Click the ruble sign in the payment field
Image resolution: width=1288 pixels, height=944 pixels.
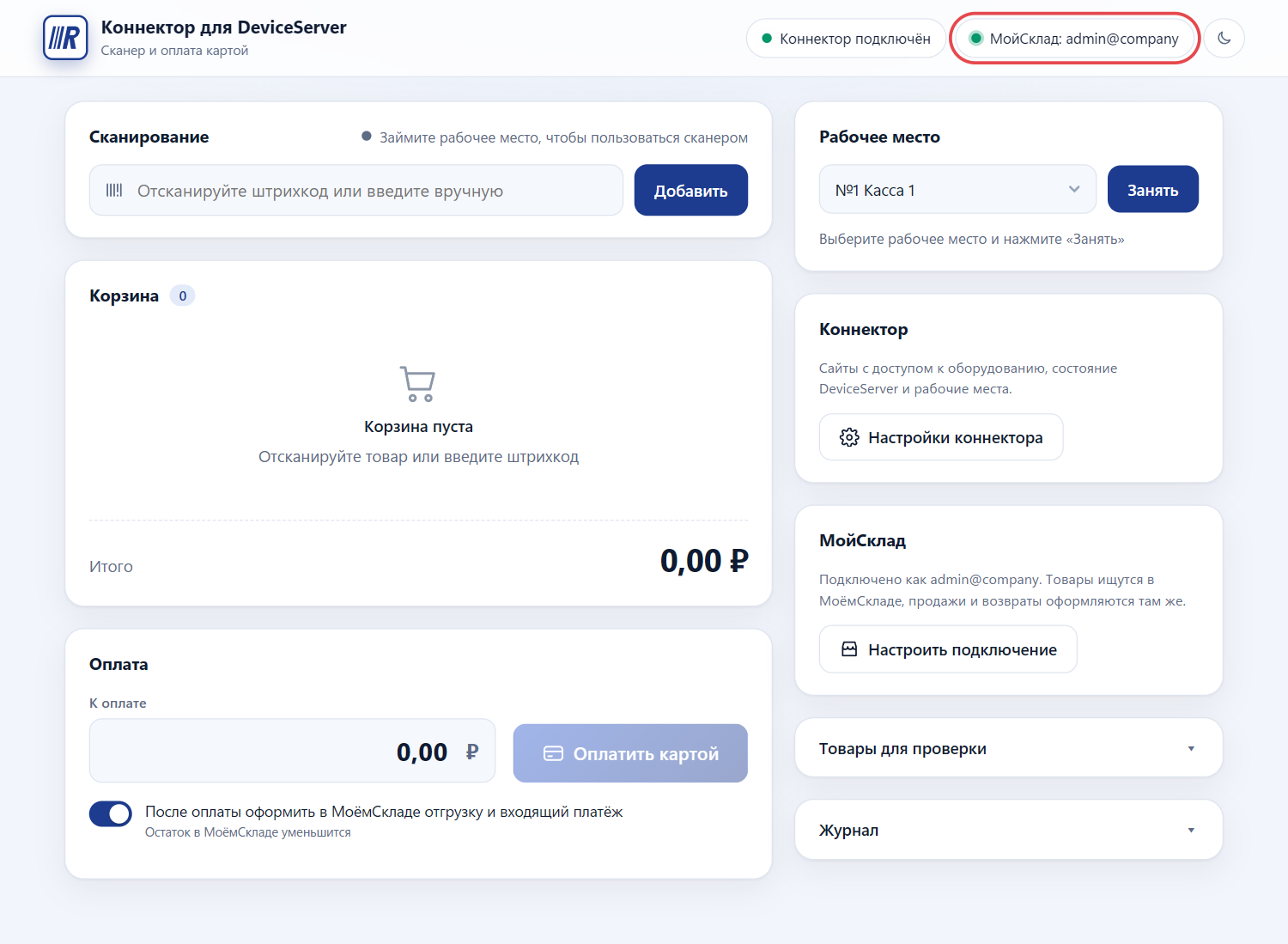pos(471,752)
